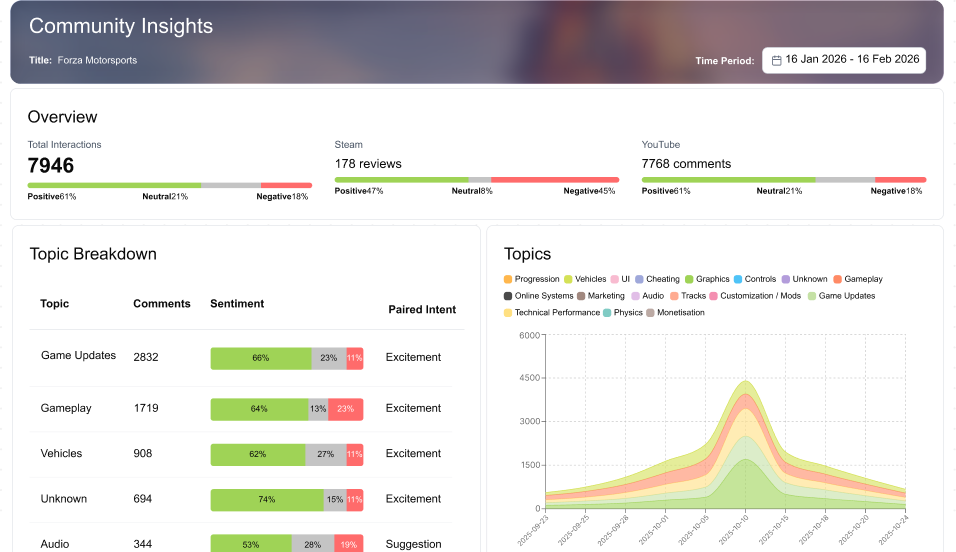Click the calendar icon in the date picker
956x552 pixels.
click(776, 60)
